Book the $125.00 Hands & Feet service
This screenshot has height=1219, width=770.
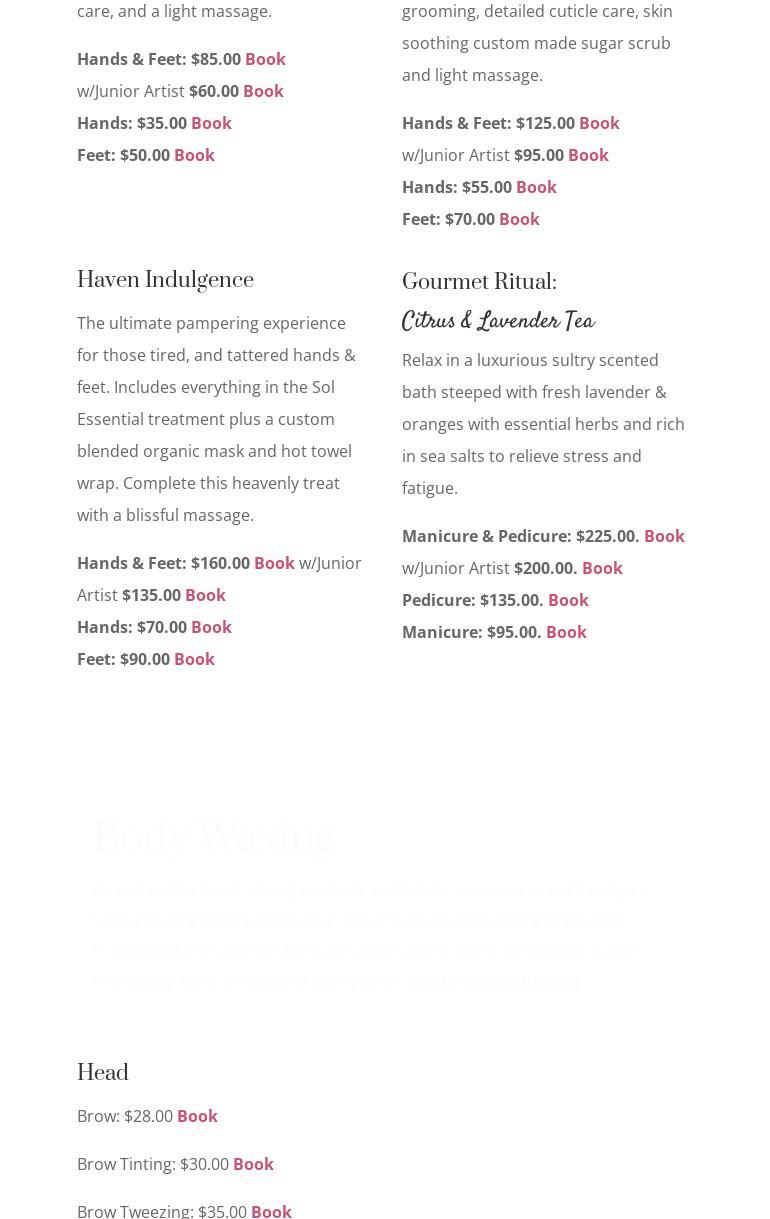(x=599, y=123)
